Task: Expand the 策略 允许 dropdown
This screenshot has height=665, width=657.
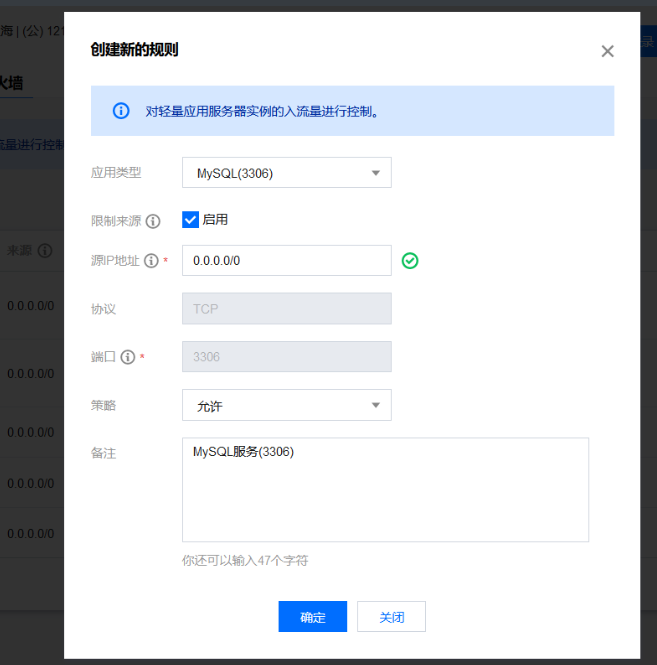Action: pyautogui.click(x=287, y=405)
